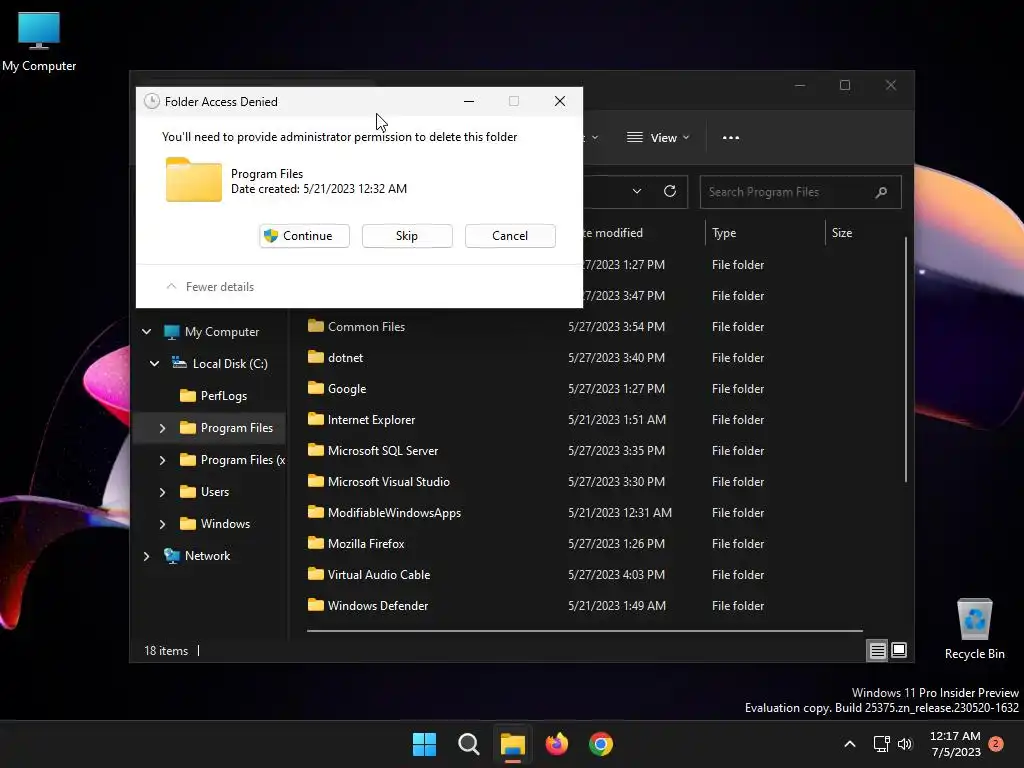Collapse the Local Disk (C:) node
Image resolution: width=1024 pixels, height=768 pixels.
click(155, 364)
